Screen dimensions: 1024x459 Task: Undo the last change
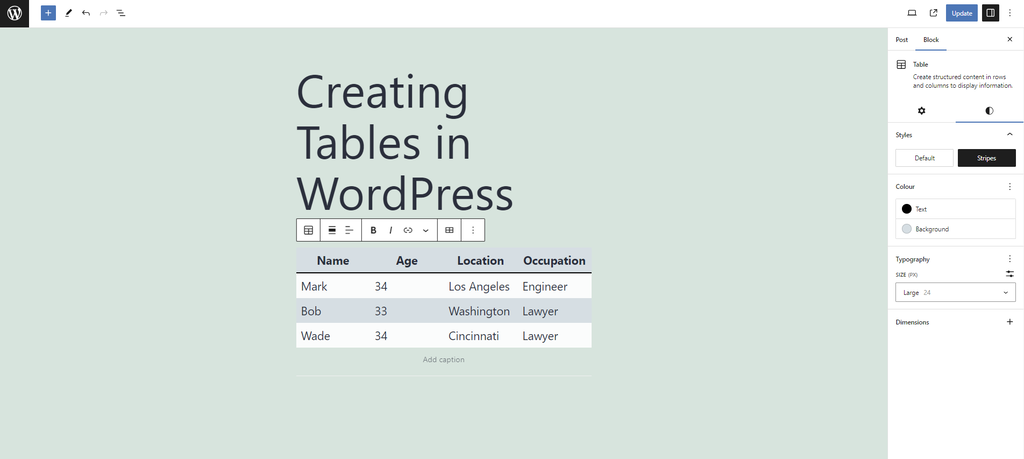(x=86, y=13)
